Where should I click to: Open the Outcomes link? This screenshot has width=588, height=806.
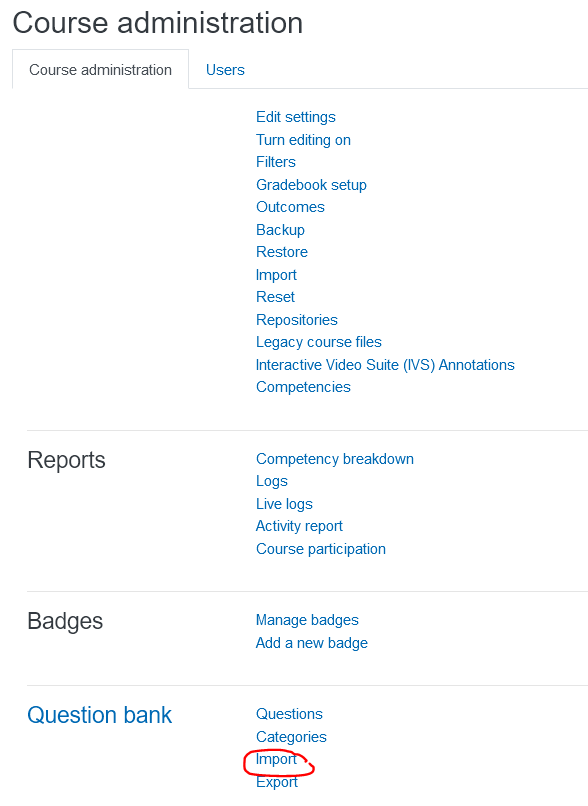click(290, 207)
